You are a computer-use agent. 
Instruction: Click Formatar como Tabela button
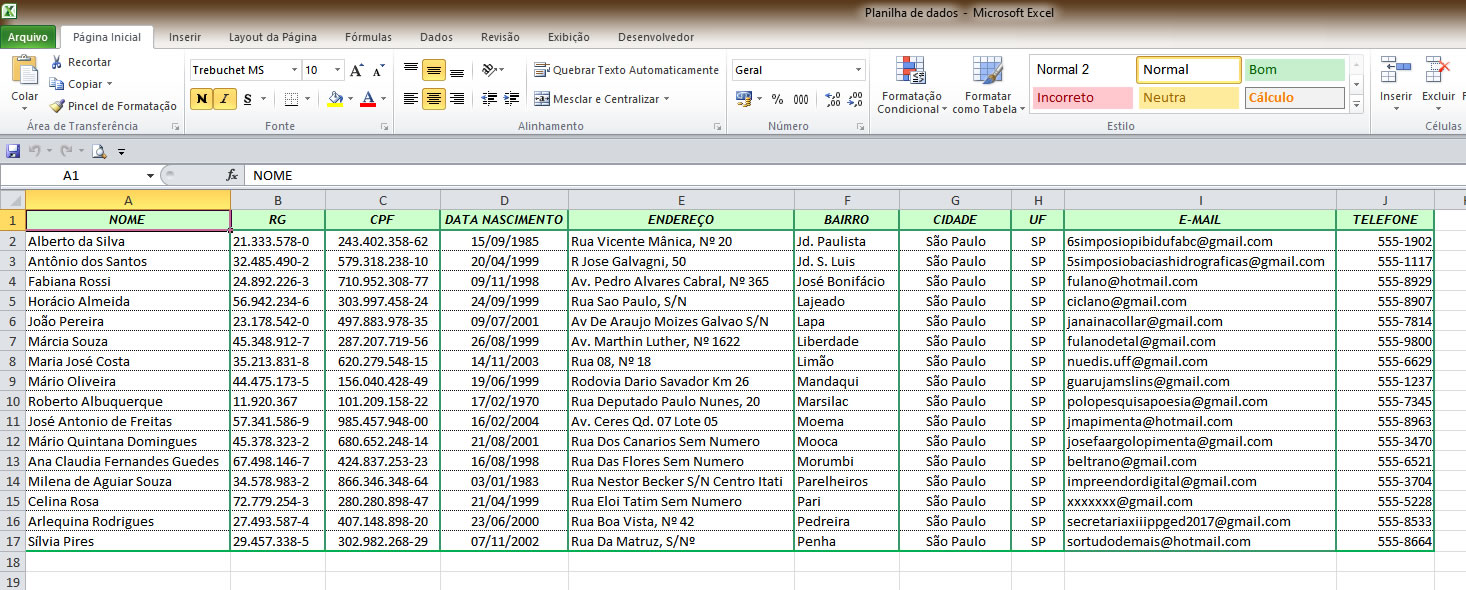(x=988, y=85)
